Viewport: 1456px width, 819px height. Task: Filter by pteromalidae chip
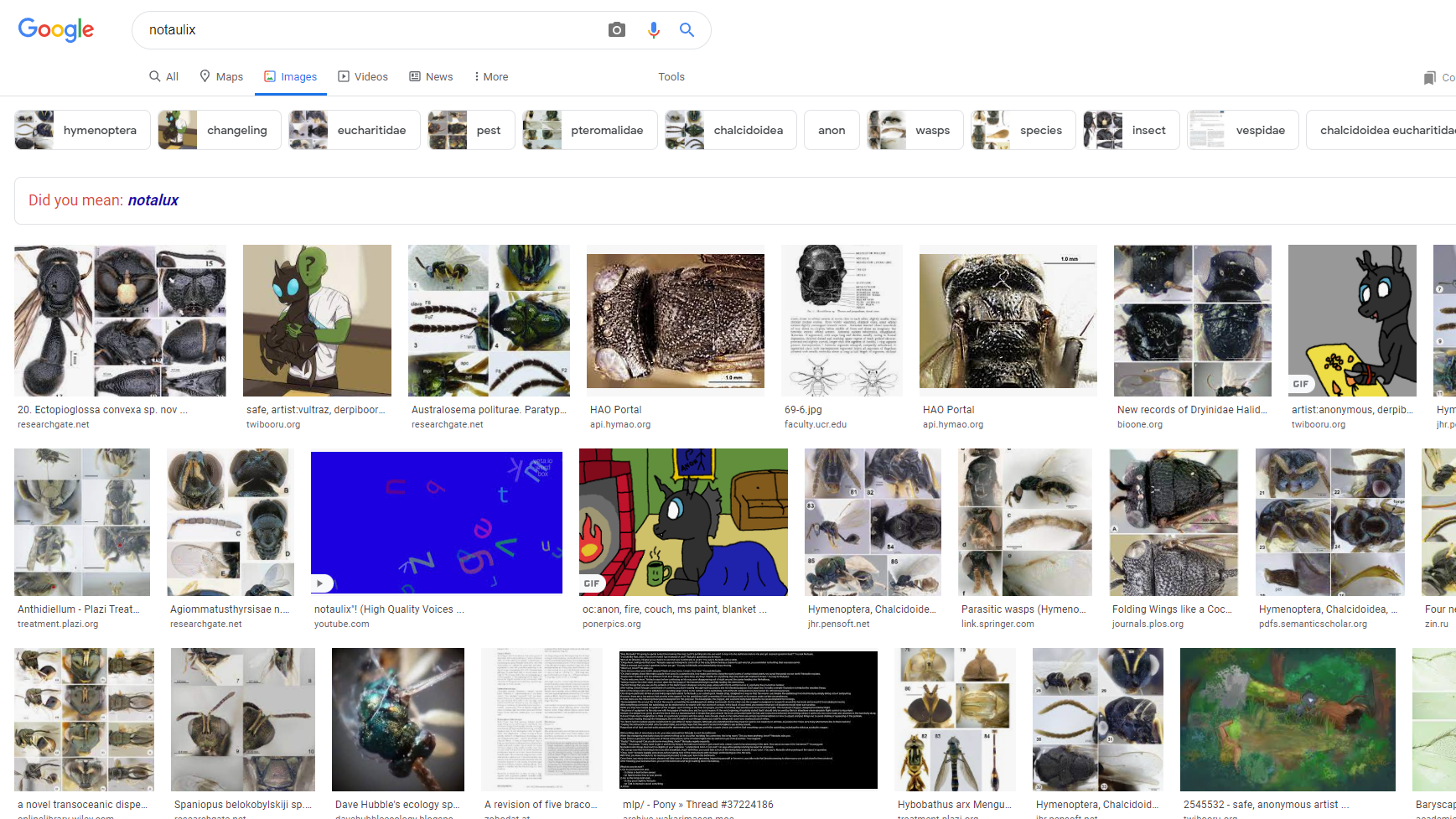point(590,130)
